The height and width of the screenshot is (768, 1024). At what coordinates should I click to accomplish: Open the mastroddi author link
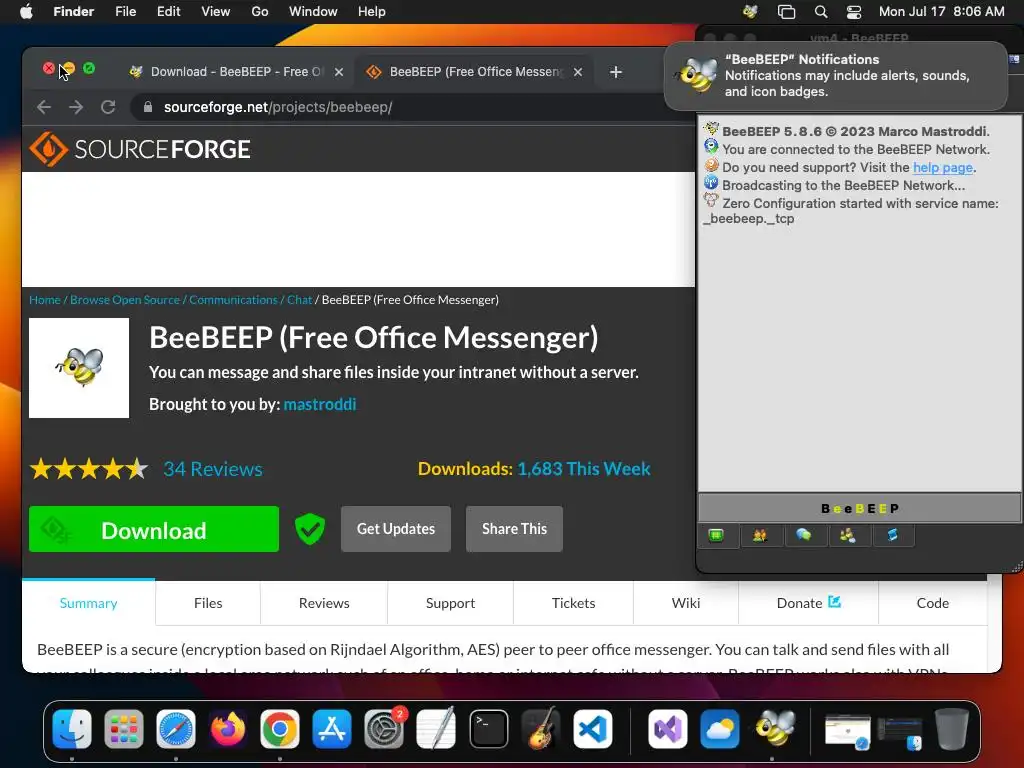[320, 404]
